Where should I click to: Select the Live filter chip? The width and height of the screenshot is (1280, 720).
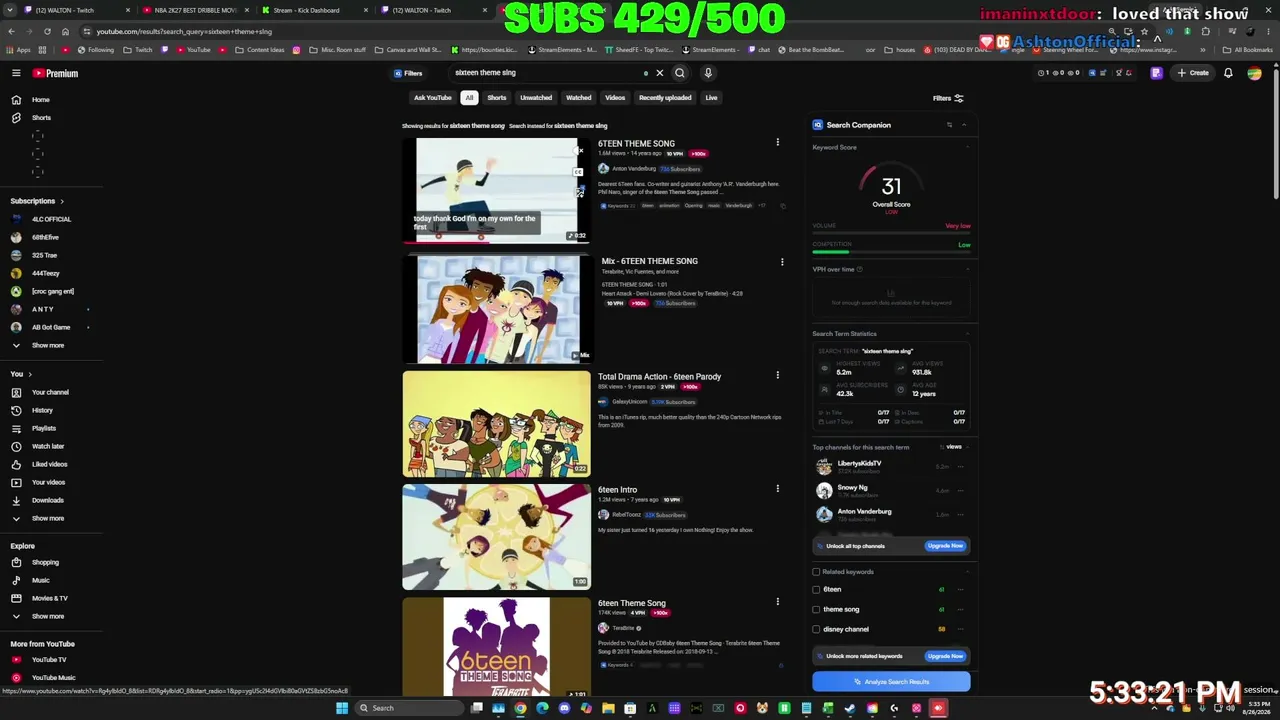711,98
